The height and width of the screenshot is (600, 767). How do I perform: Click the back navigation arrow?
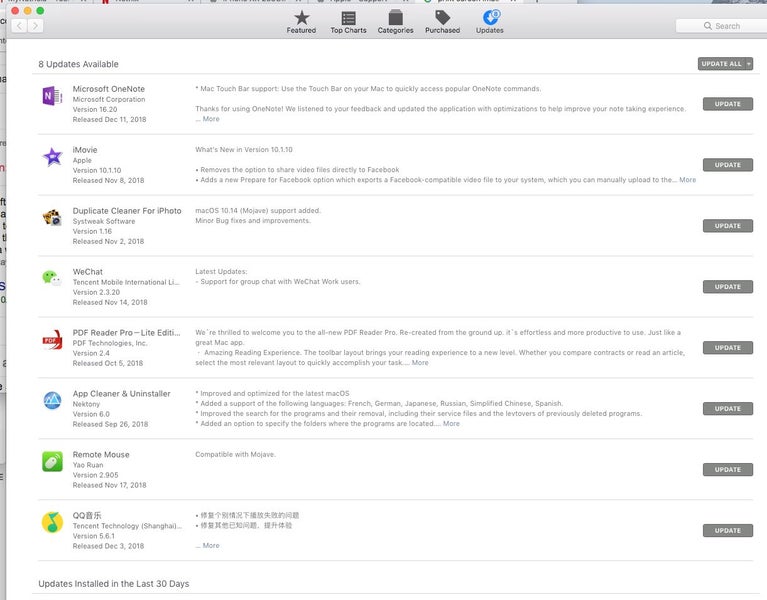19,26
